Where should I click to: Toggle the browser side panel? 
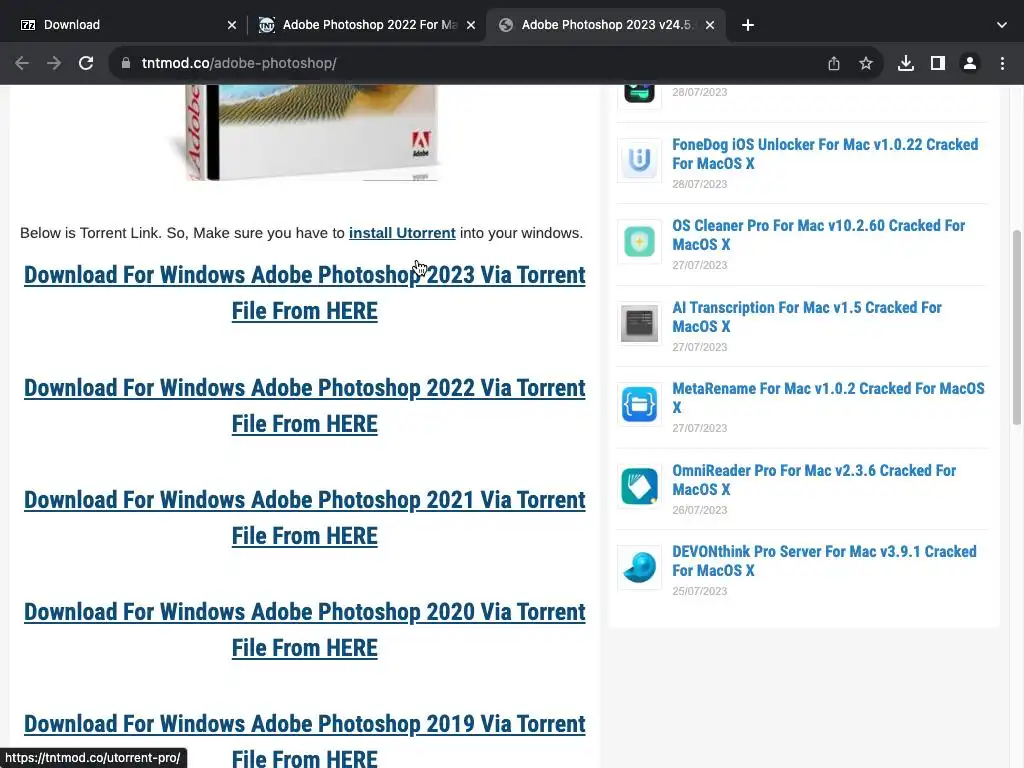tap(937, 63)
